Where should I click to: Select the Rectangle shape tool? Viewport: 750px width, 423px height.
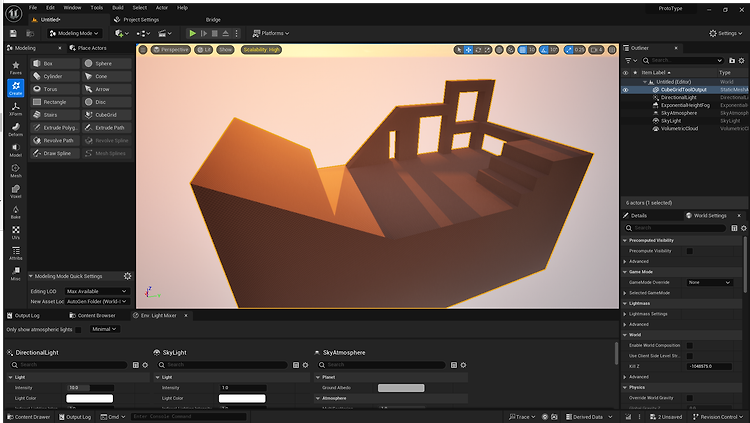[55, 102]
